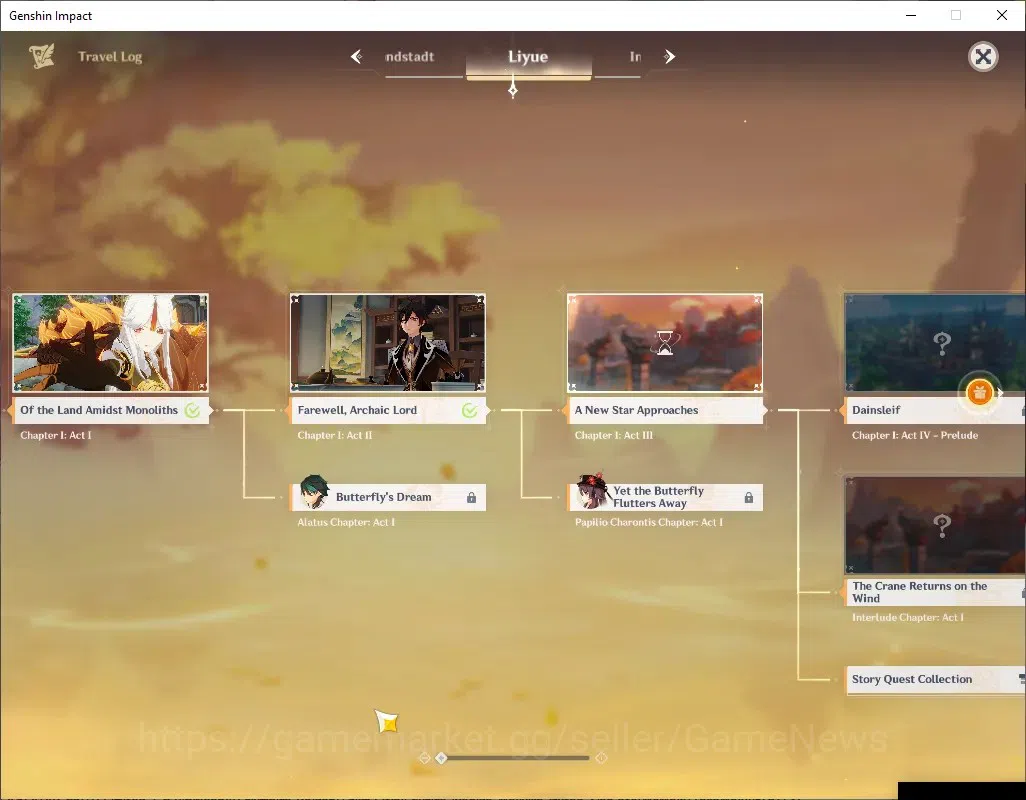Click the green checkmark on Monoliths quest

(x=192, y=410)
